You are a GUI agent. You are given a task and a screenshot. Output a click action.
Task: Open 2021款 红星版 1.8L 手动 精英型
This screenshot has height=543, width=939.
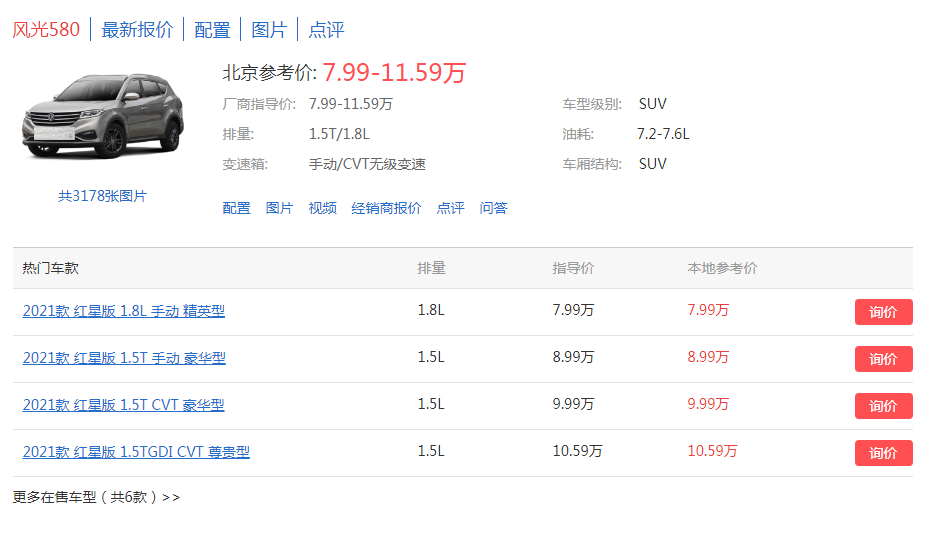(124, 311)
